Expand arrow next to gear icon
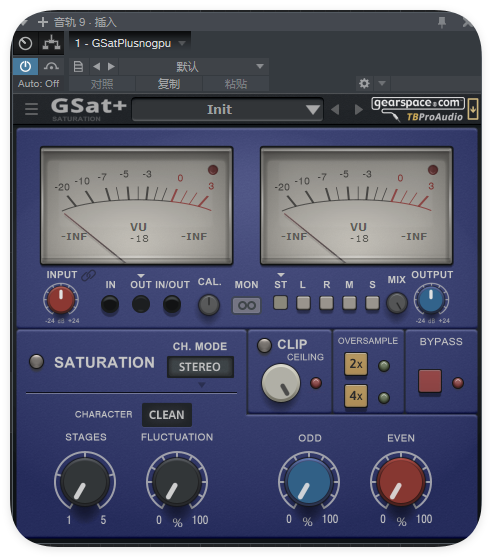 coord(382,83)
